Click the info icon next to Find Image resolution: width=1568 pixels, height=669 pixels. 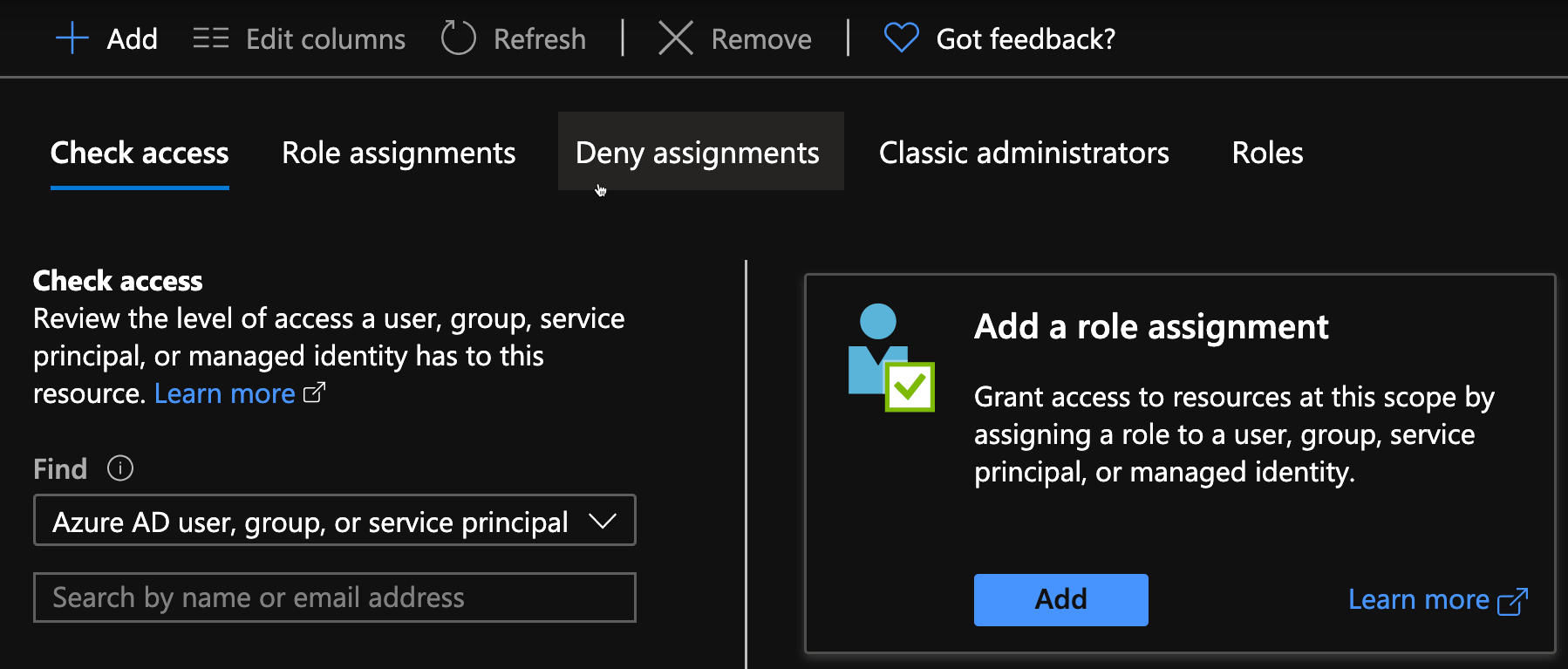point(120,468)
